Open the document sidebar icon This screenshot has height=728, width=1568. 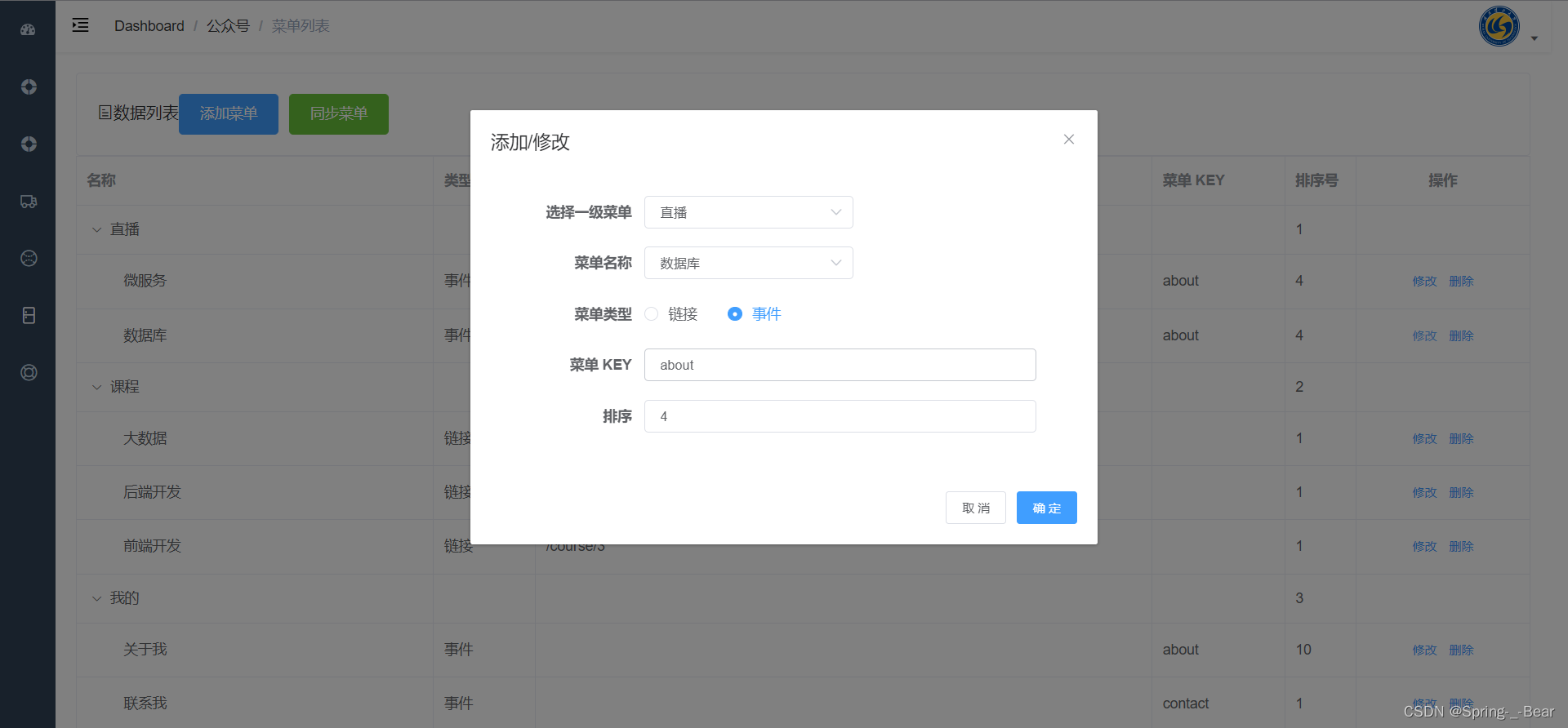tap(29, 315)
